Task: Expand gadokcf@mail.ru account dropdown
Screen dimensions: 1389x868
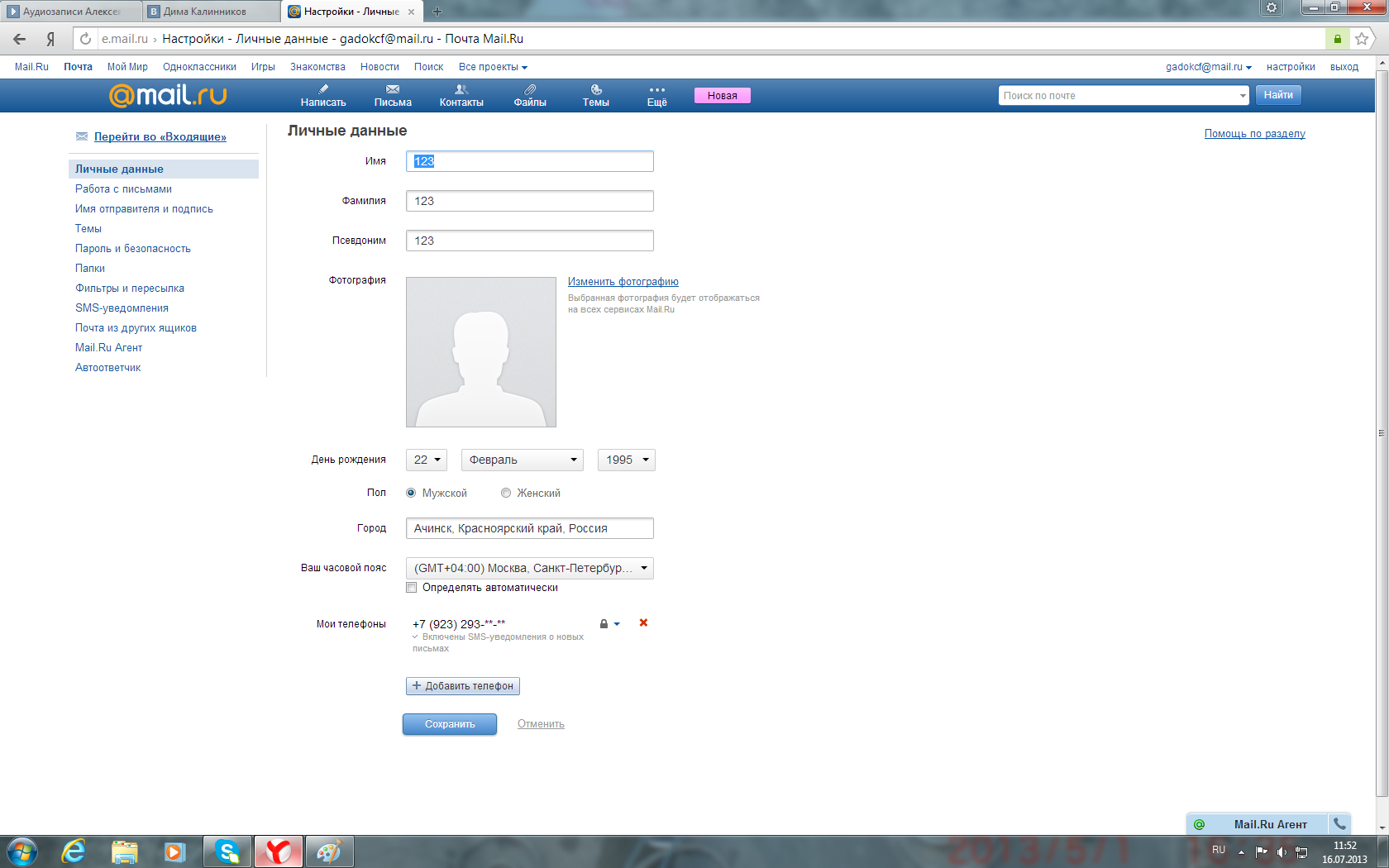Action: (1209, 67)
